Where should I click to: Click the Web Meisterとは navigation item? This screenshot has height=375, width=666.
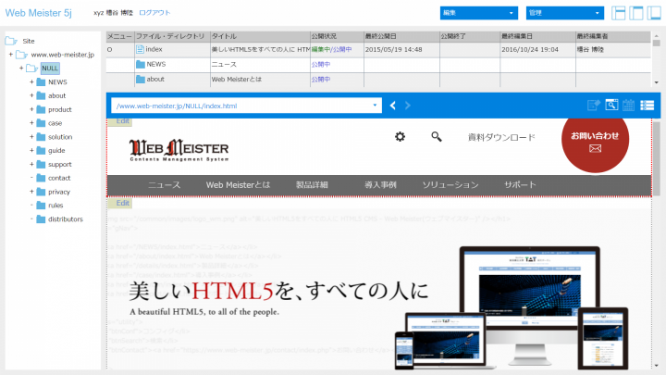pos(238,185)
